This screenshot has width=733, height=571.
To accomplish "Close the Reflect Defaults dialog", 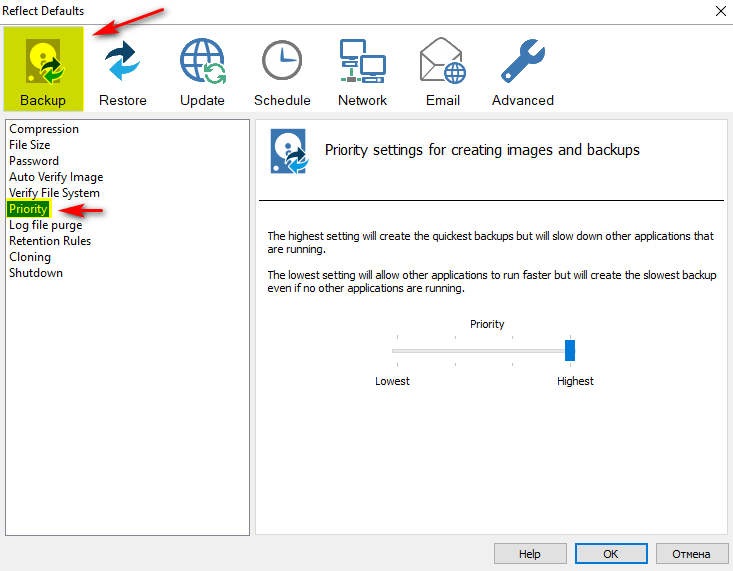I will 720,11.
